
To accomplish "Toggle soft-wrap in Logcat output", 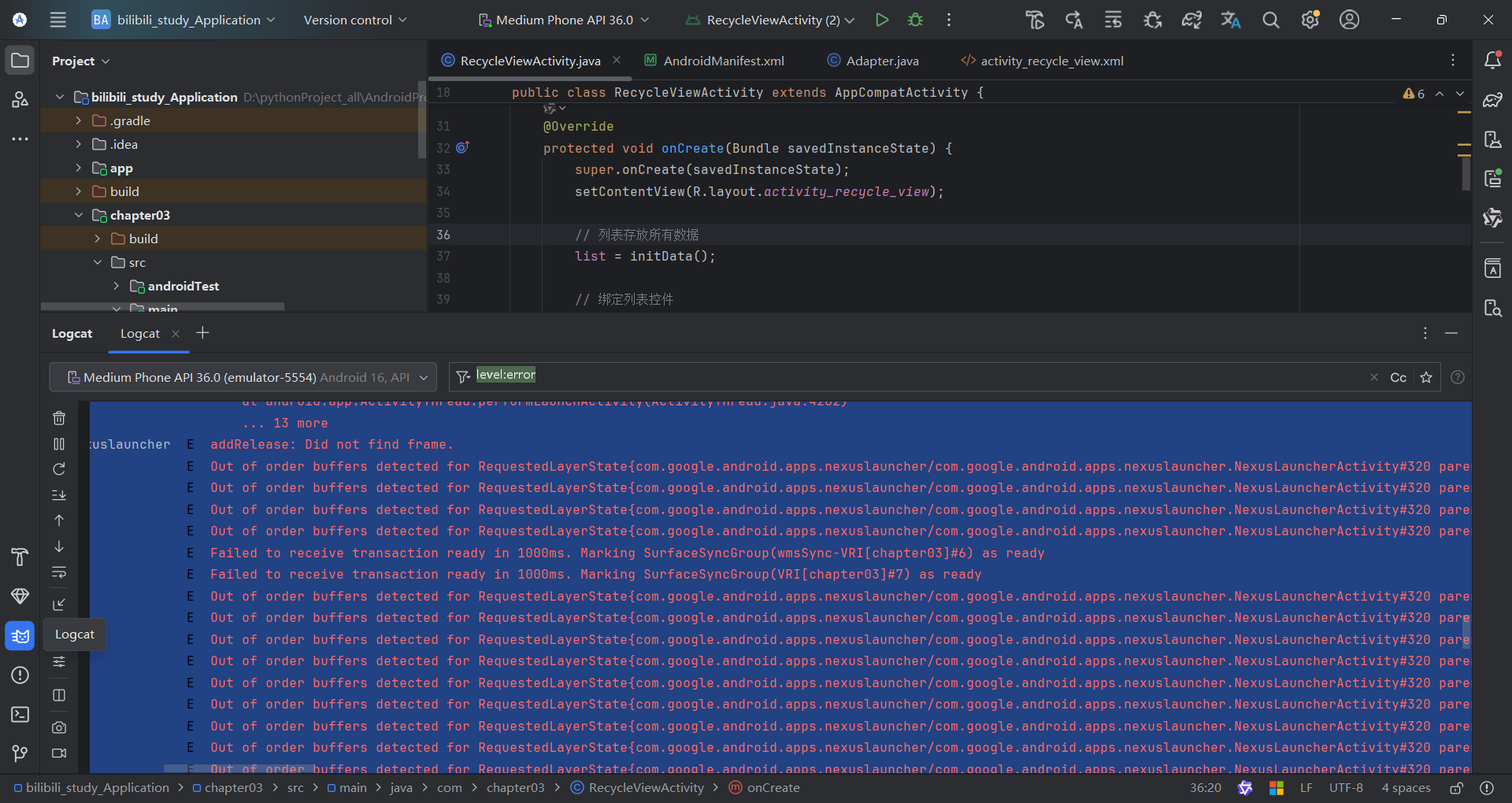I will click(x=59, y=572).
